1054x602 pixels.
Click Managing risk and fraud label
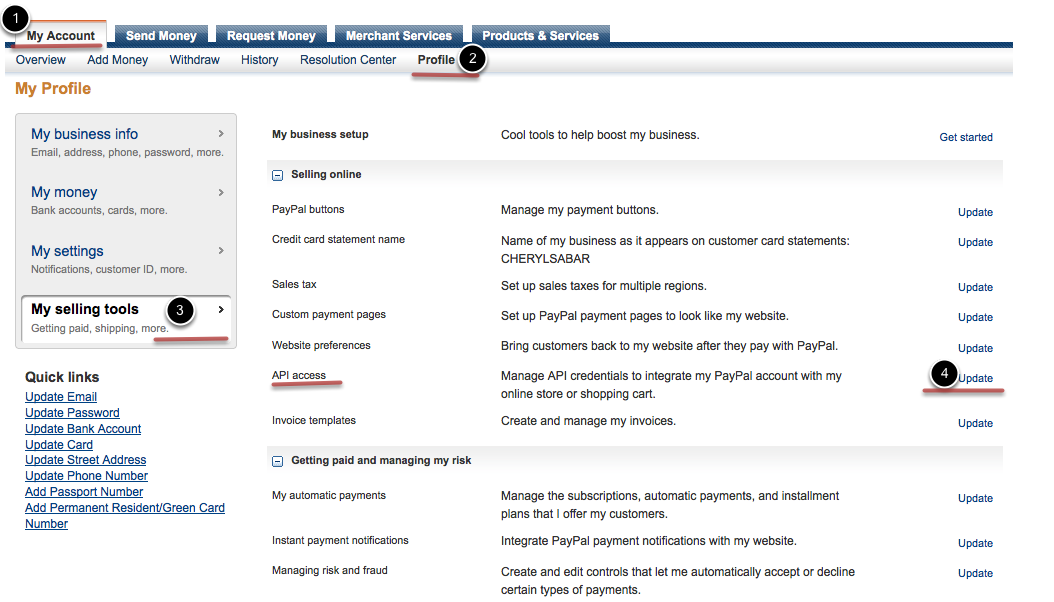(329, 570)
